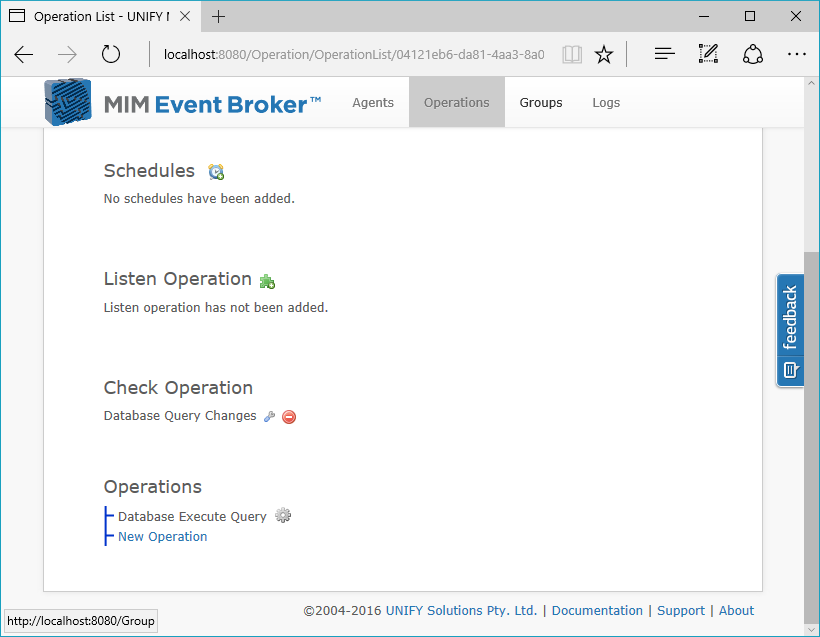Maximize the browser window
This screenshot has height=637, width=820.
750,16
